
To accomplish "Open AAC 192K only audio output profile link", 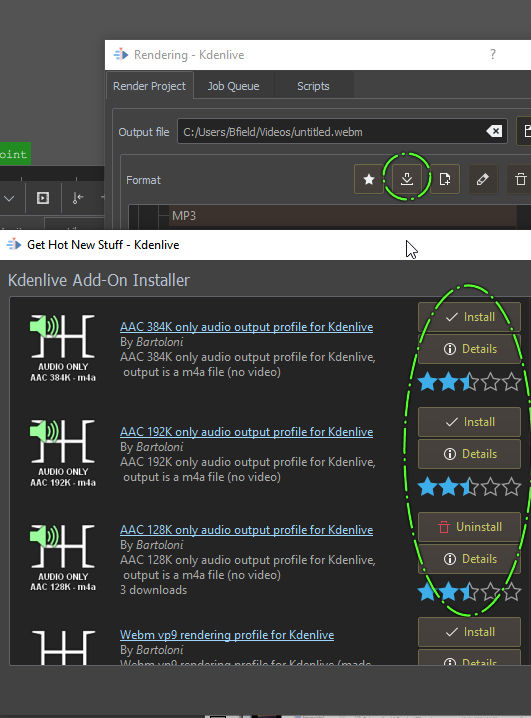I will [x=246, y=432].
